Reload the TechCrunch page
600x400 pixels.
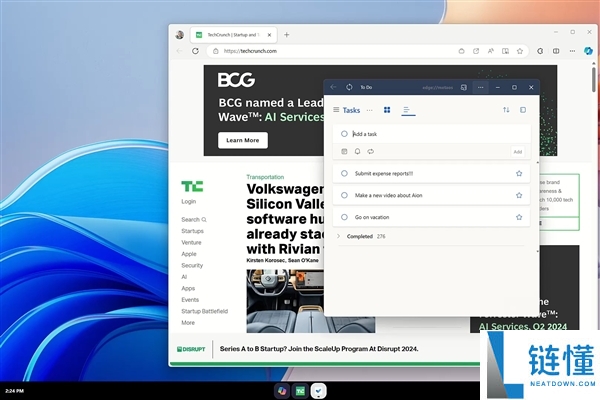(196, 51)
